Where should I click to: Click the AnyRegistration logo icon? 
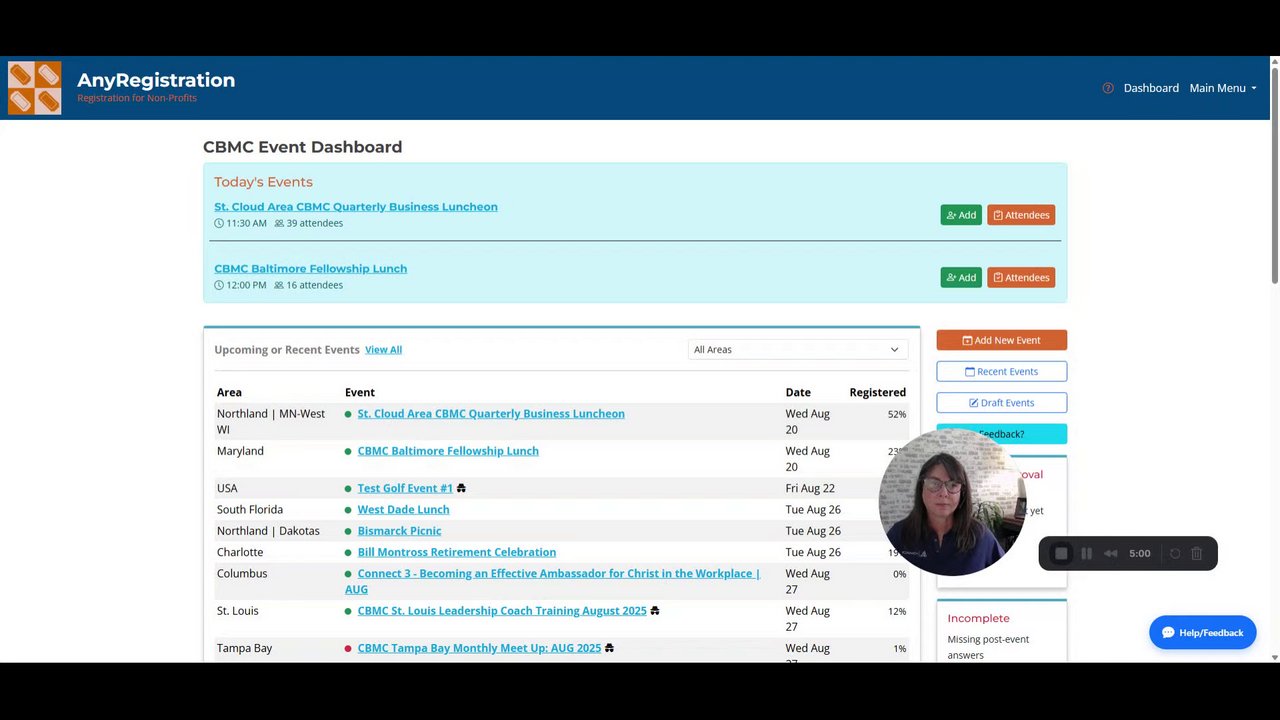pyautogui.click(x=34, y=88)
